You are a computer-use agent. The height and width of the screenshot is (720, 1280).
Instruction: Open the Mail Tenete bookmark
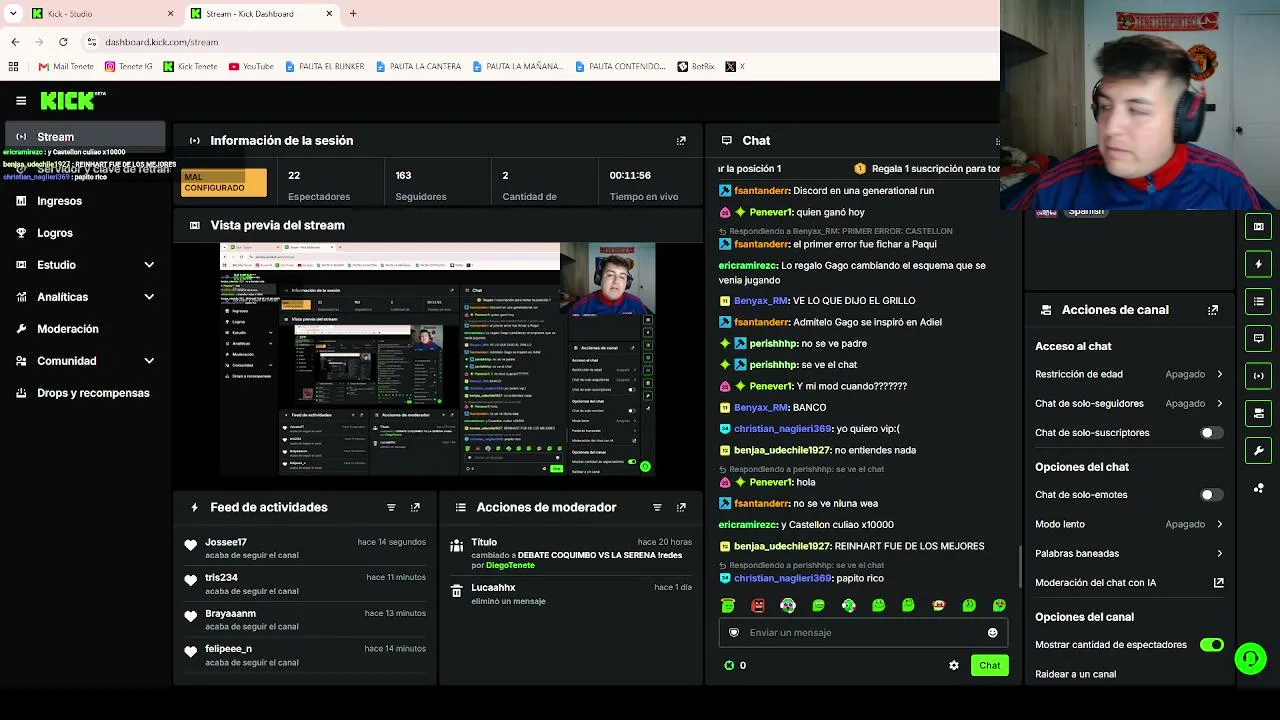click(66, 67)
